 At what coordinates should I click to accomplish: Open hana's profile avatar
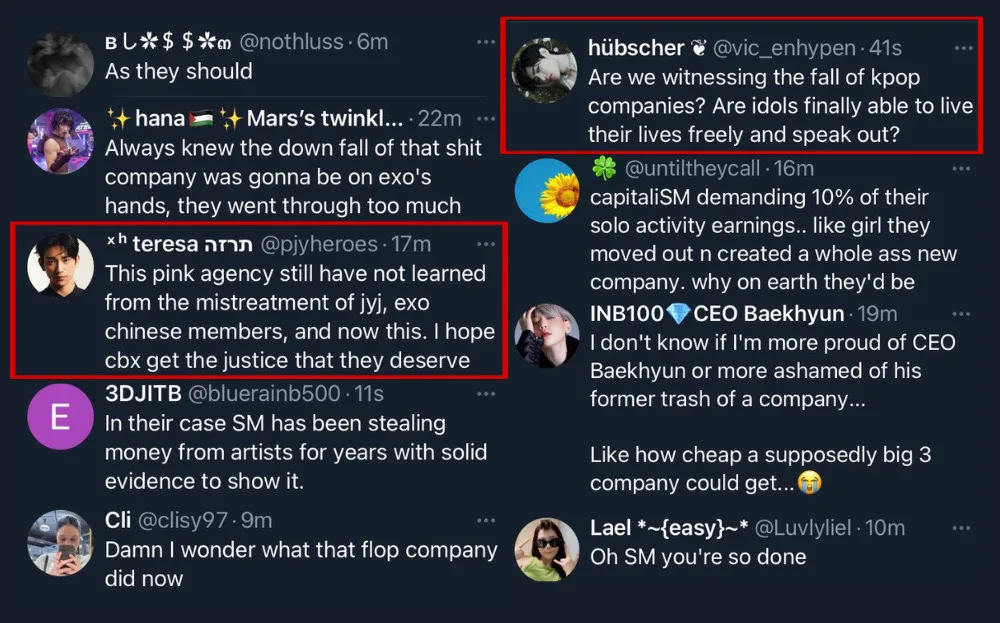click(60, 141)
